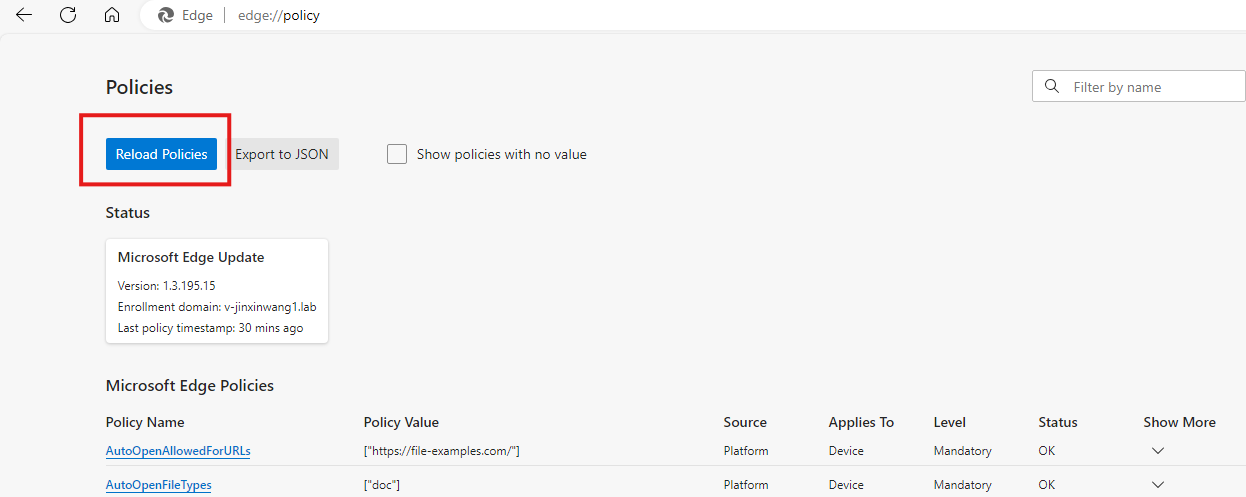
Task: Select the policy value ["doc"]
Action: (x=382, y=485)
